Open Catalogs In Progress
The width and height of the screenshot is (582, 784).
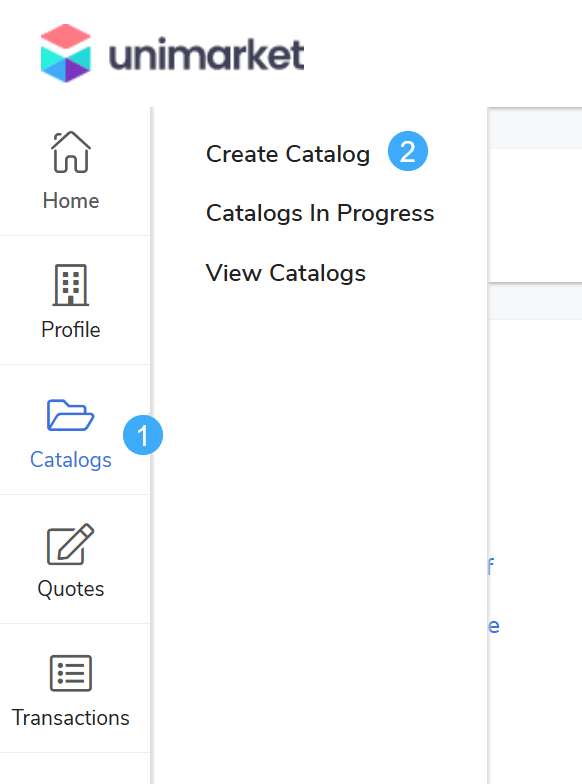(x=320, y=214)
